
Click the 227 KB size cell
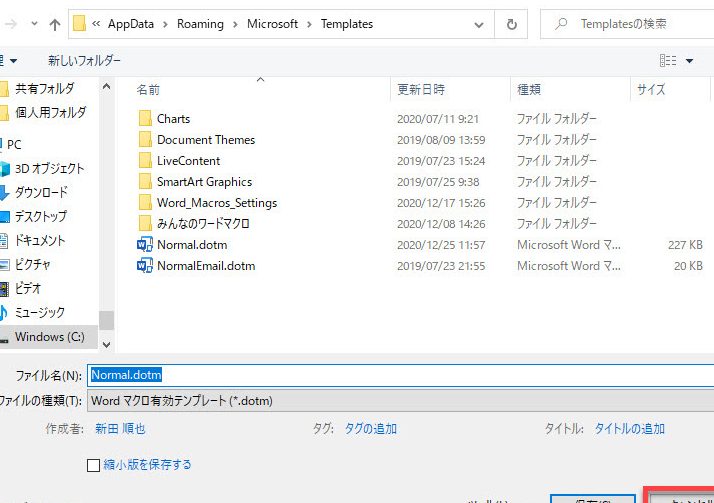click(x=685, y=245)
